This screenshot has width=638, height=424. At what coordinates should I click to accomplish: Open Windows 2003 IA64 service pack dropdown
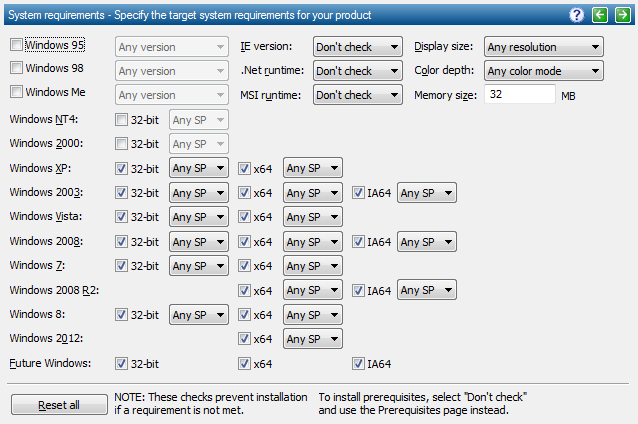[x=427, y=192]
